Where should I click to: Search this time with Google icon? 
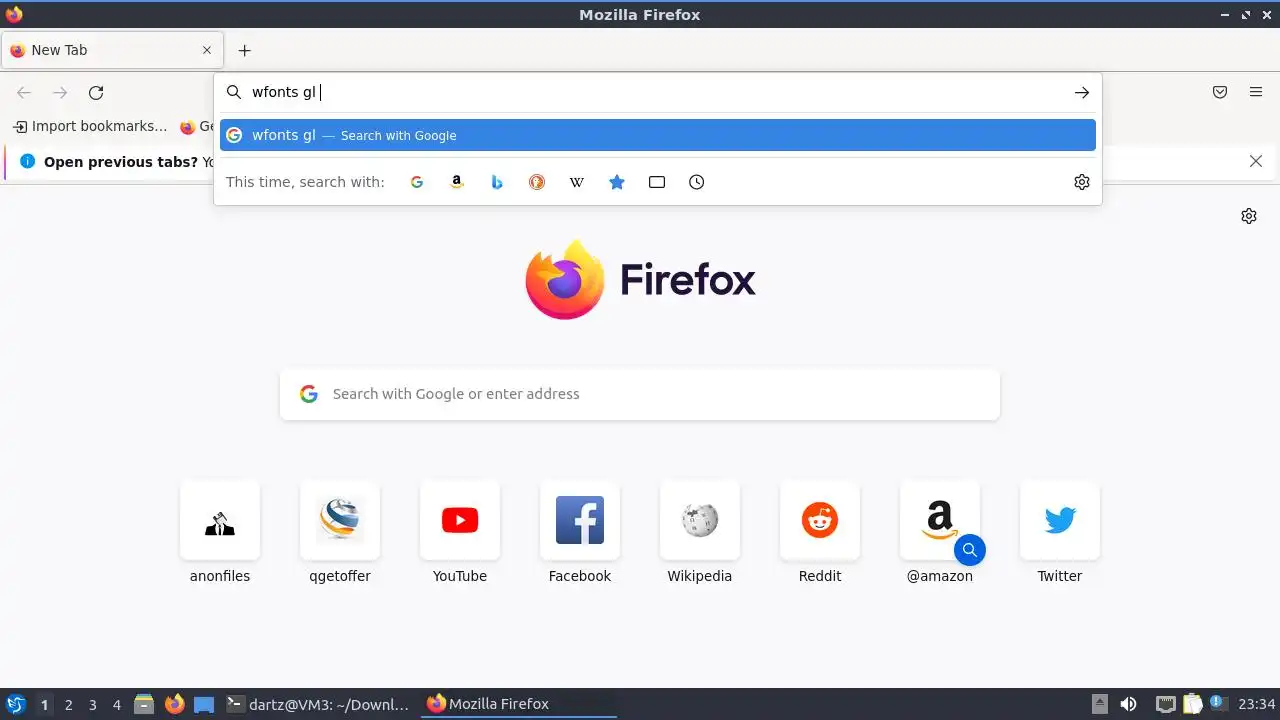417,182
